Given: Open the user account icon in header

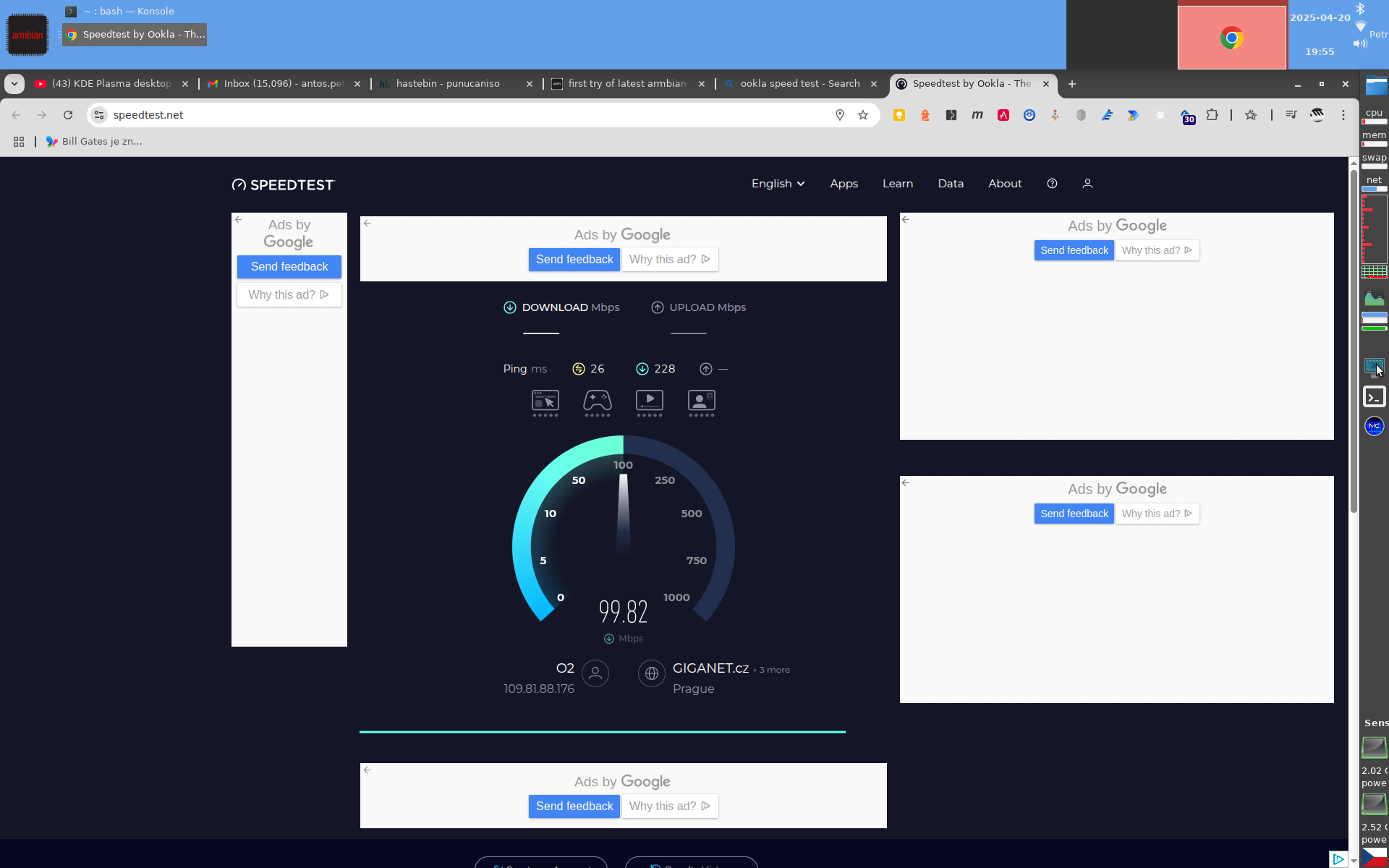Looking at the screenshot, I should pos(1087,184).
